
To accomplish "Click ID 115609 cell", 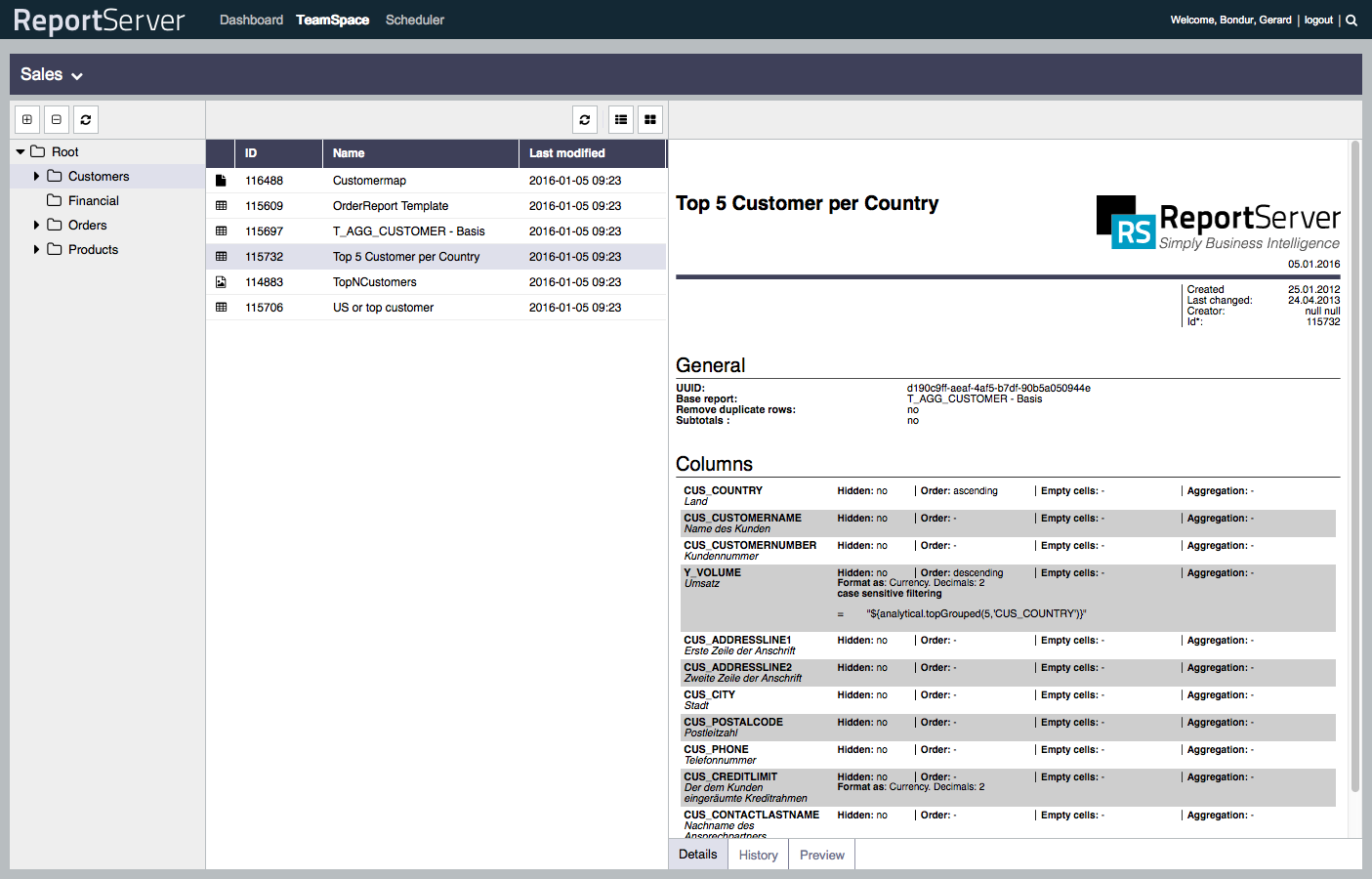I will [x=265, y=206].
